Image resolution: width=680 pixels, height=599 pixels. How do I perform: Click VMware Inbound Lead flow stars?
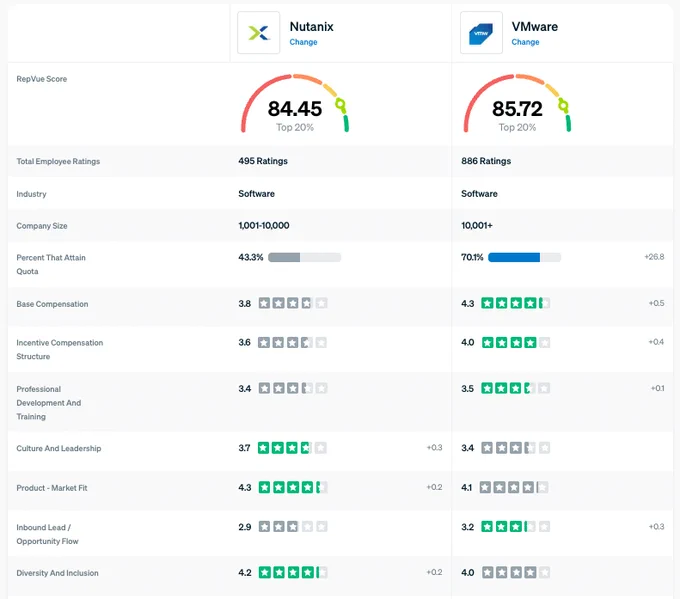516,527
